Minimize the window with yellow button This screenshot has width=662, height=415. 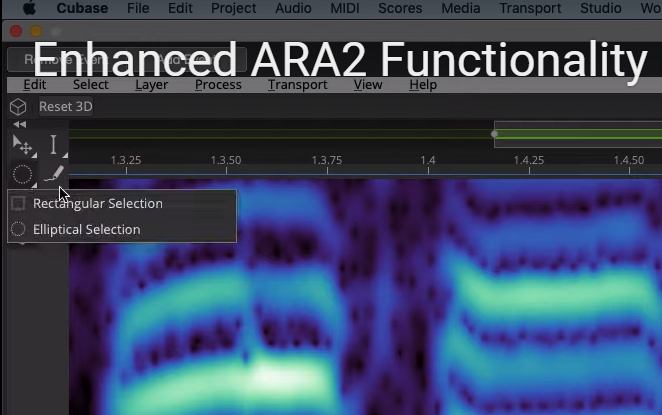tap(36, 31)
